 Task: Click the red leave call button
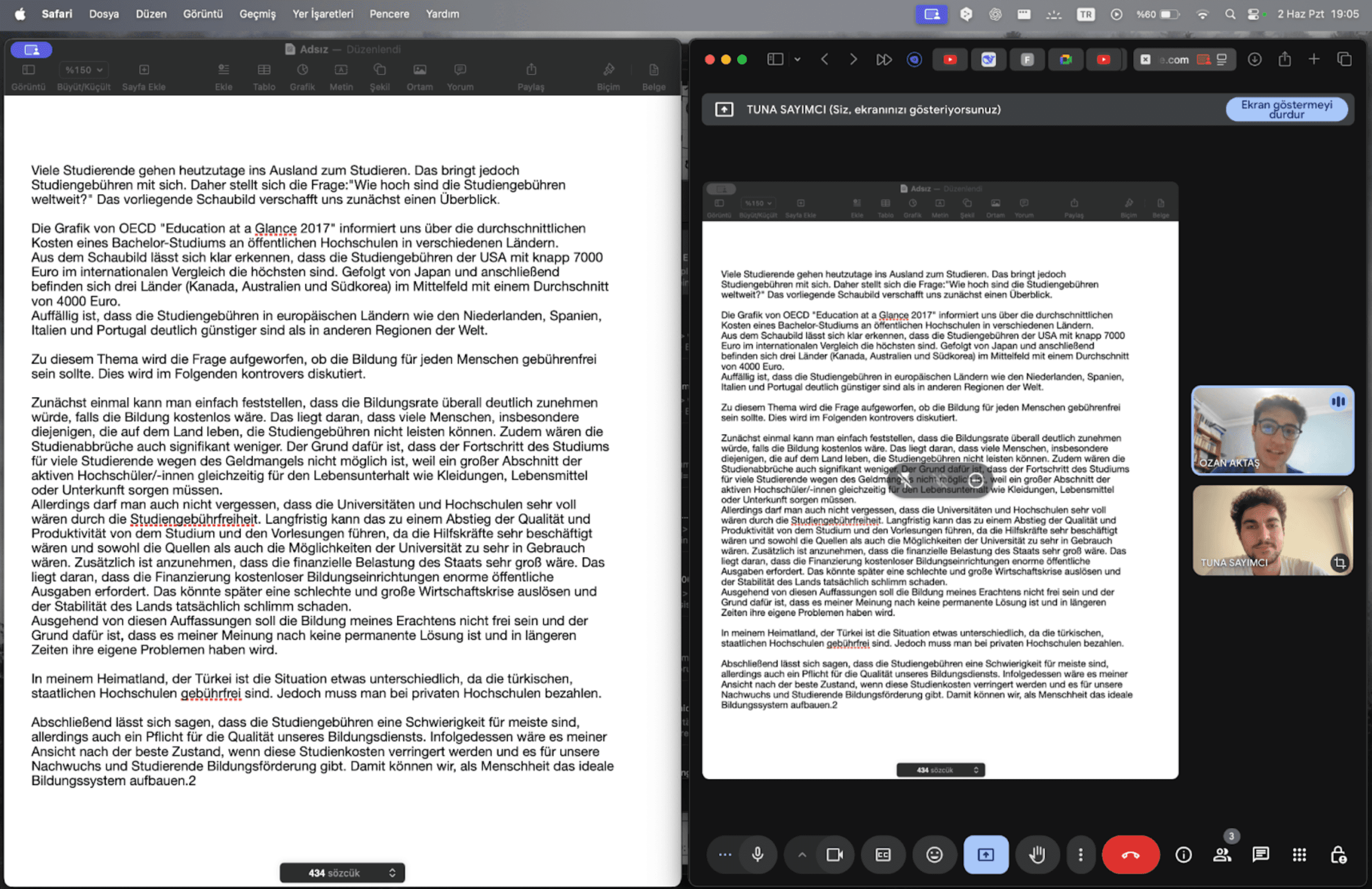1130,854
